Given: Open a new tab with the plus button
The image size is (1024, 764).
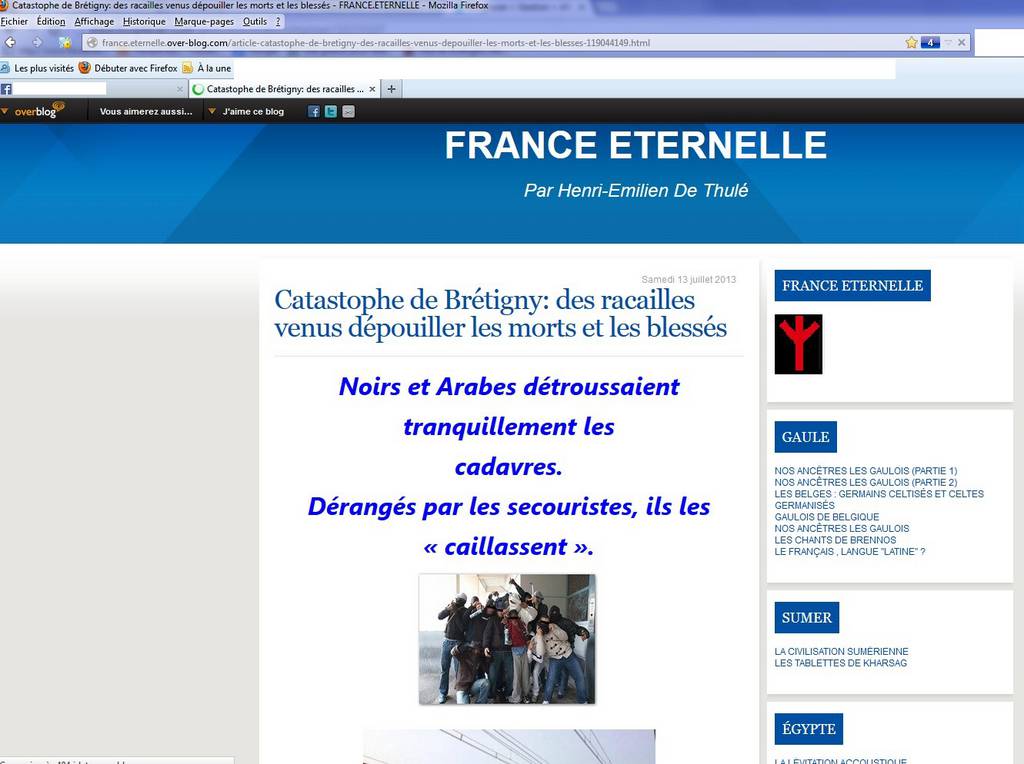Looking at the screenshot, I should [x=391, y=89].
